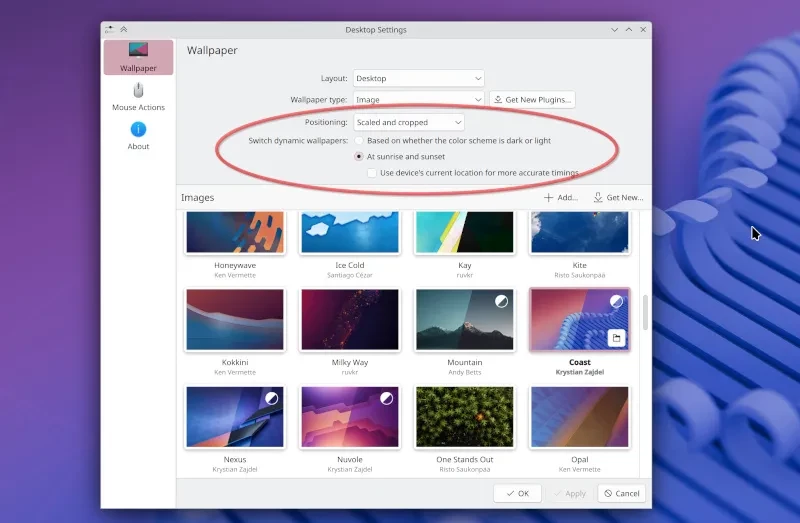The height and width of the screenshot is (523, 800).
Task: Click the window menu icon in title bar
Action: 108,30
